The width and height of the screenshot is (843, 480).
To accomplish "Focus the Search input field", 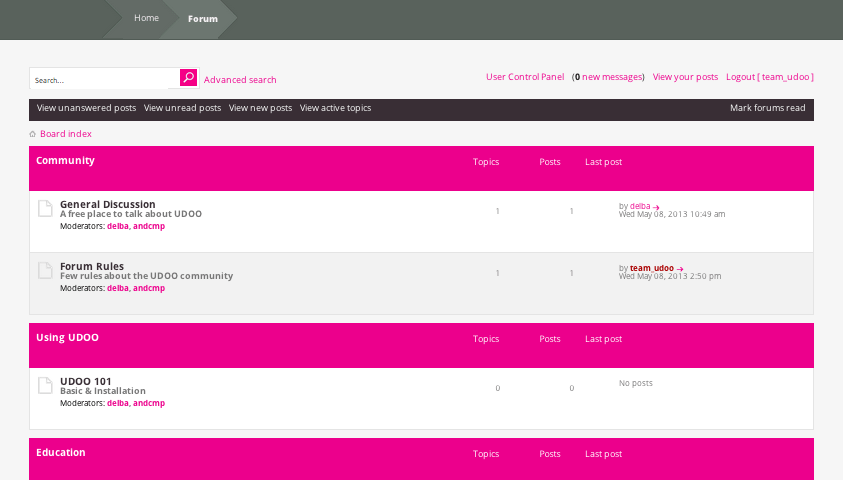I will (x=105, y=80).
